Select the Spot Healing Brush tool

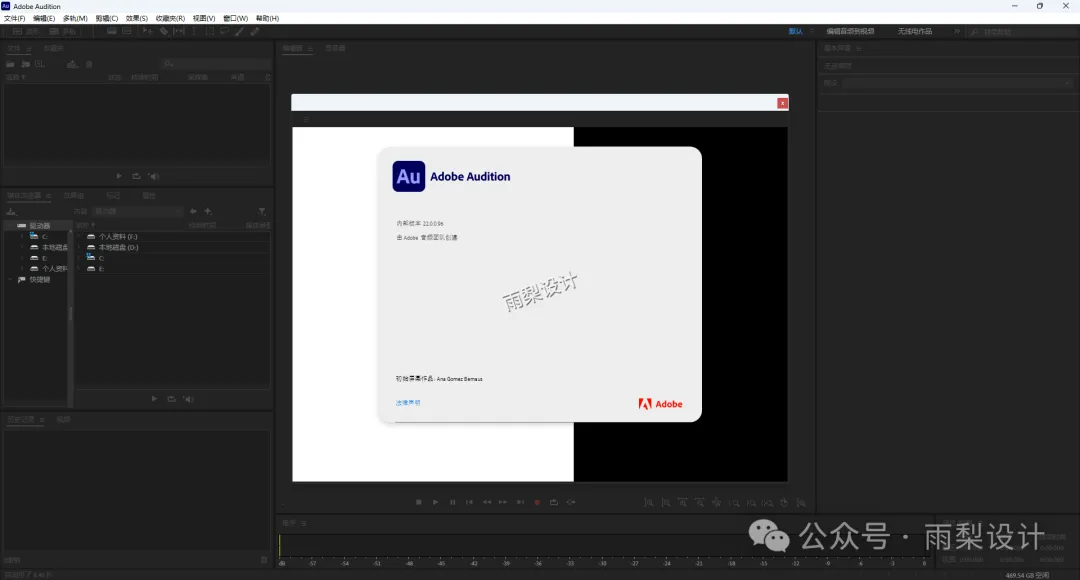pos(255,32)
